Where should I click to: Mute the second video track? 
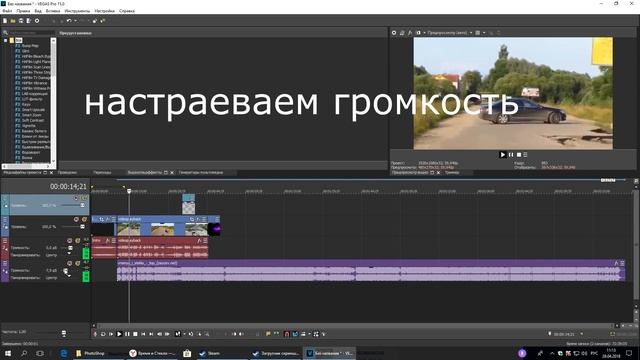[x=76, y=220]
